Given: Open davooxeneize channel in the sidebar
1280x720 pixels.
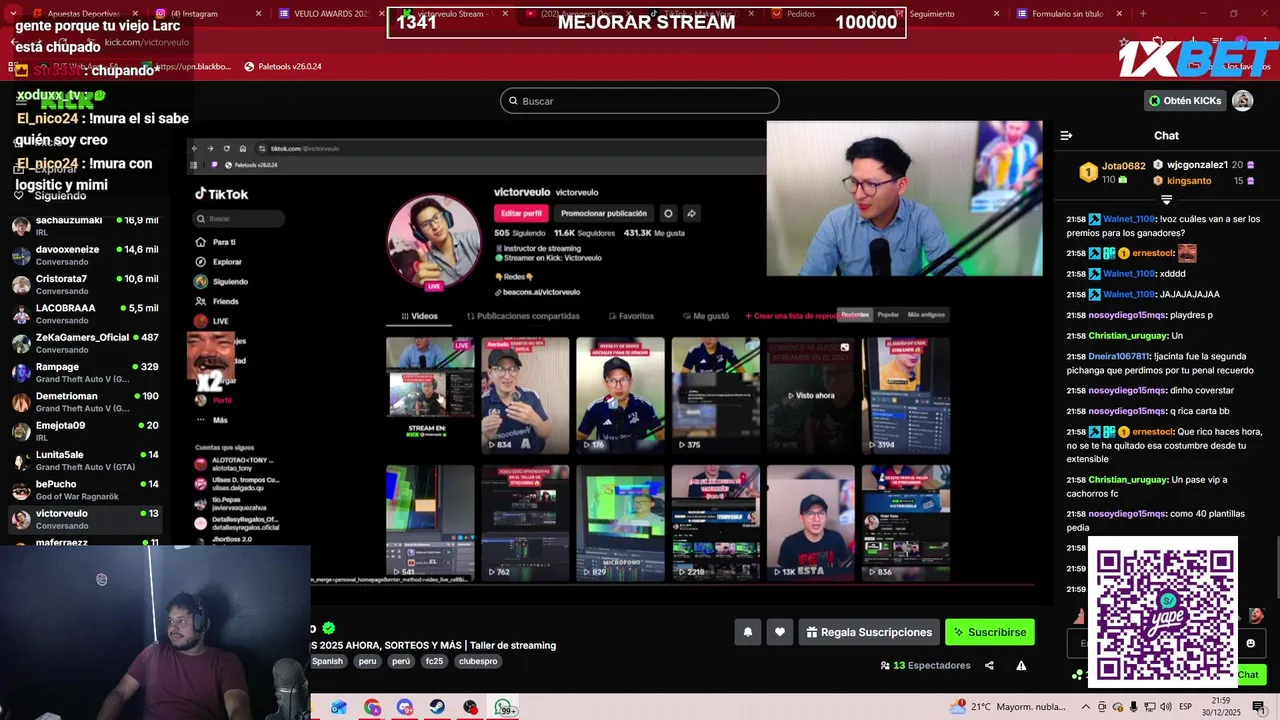Looking at the screenshot, I should pyautogui.click(x=85, y=255).
